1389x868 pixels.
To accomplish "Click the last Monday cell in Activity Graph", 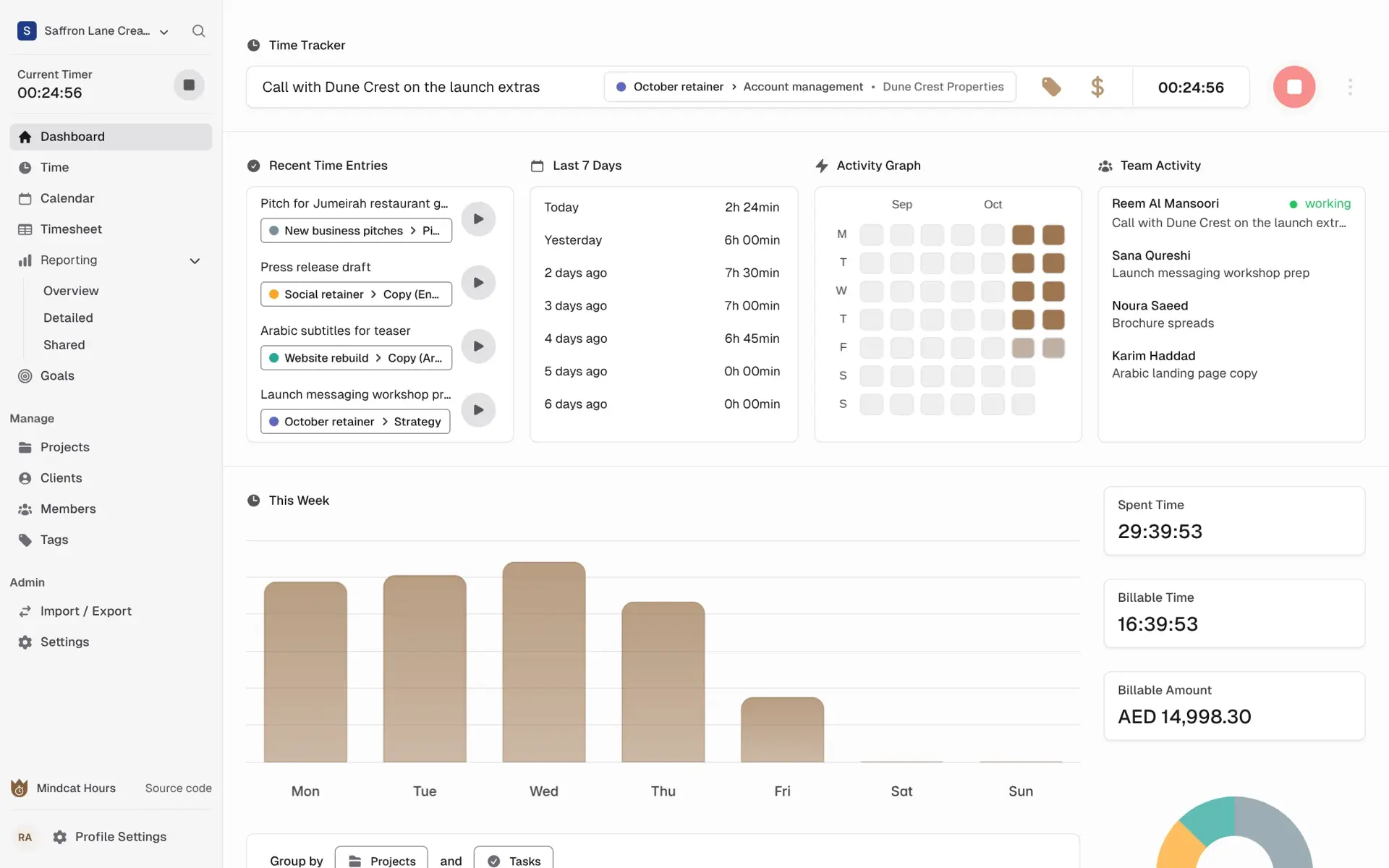I will coord(1053,235).
